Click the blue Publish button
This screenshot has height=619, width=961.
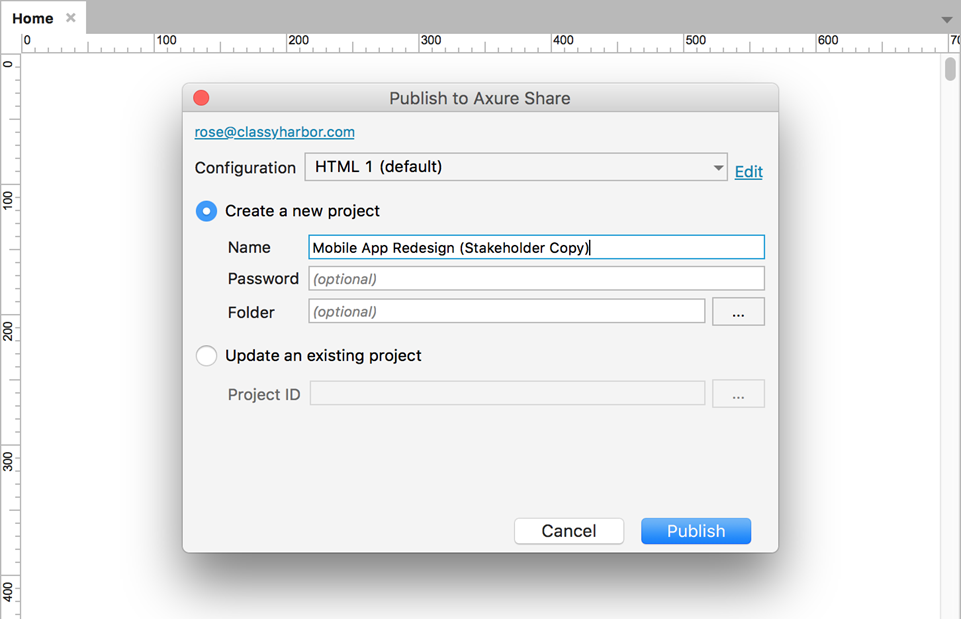tap(696, 531)
